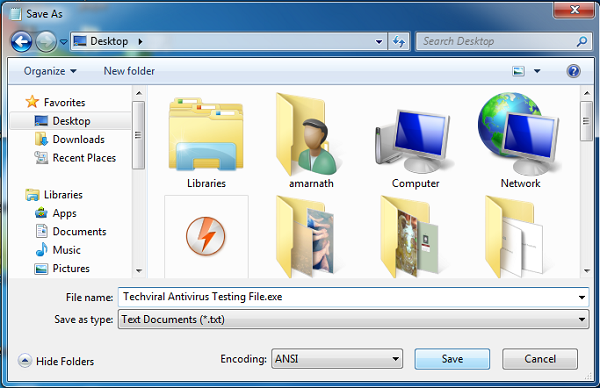Click the change view icon

pyautogui.click(x=518, y=71)
